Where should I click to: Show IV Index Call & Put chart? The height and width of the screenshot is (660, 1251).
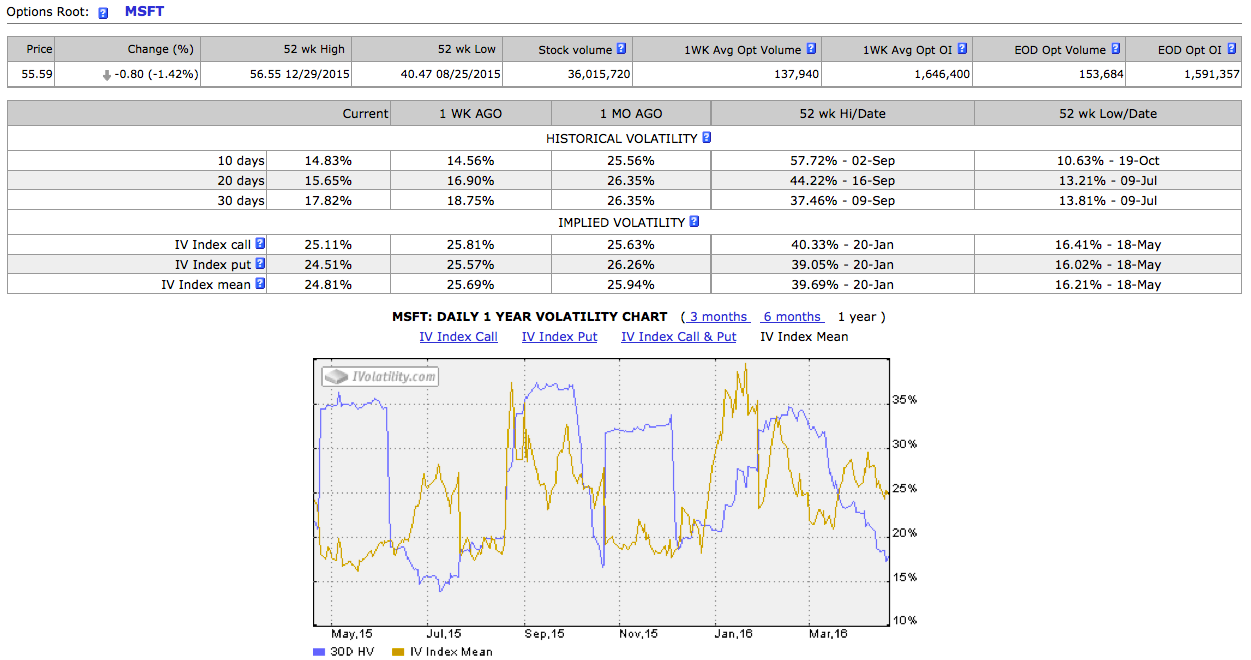pos(679,337)
